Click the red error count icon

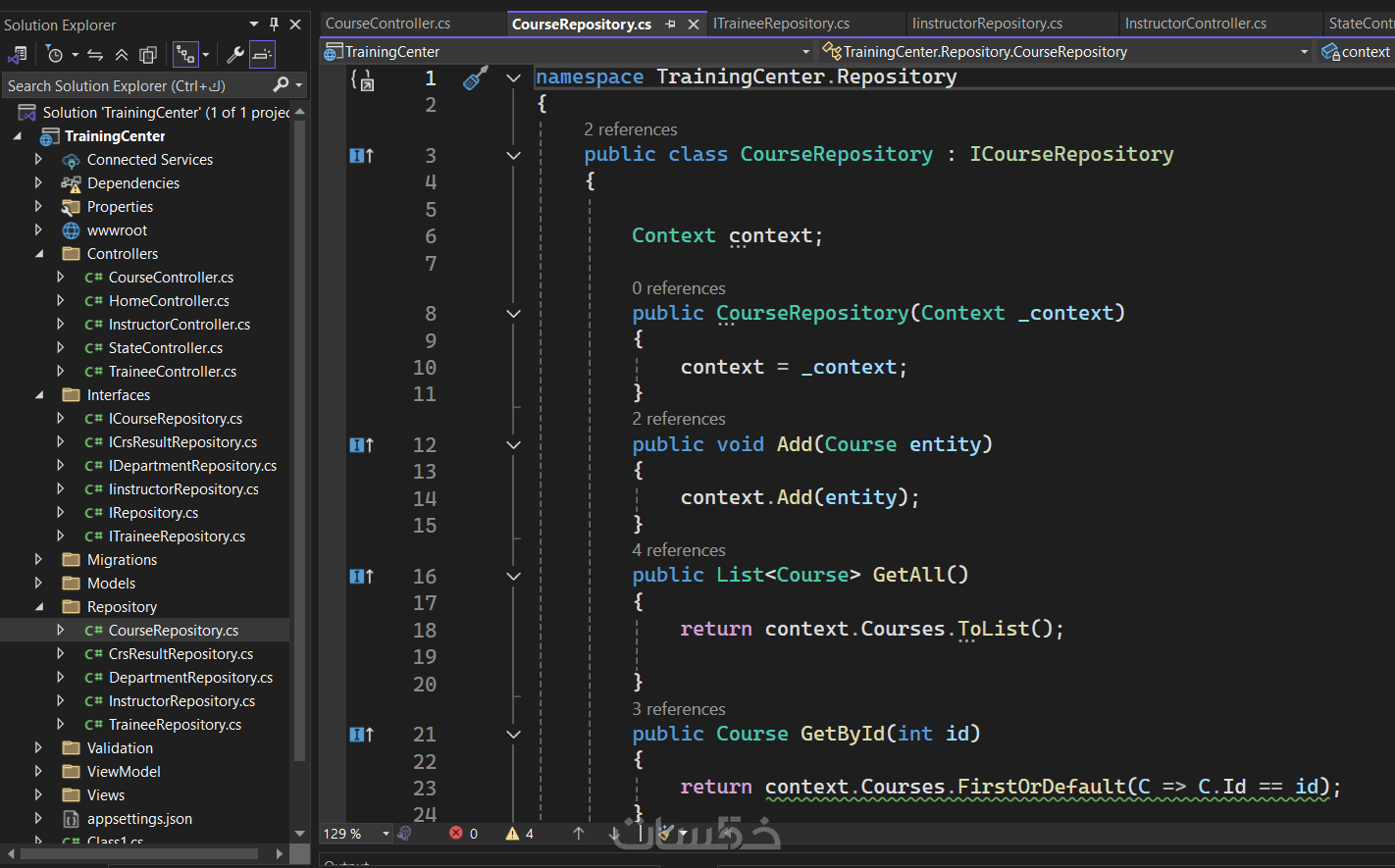click(x=456, y=834)
